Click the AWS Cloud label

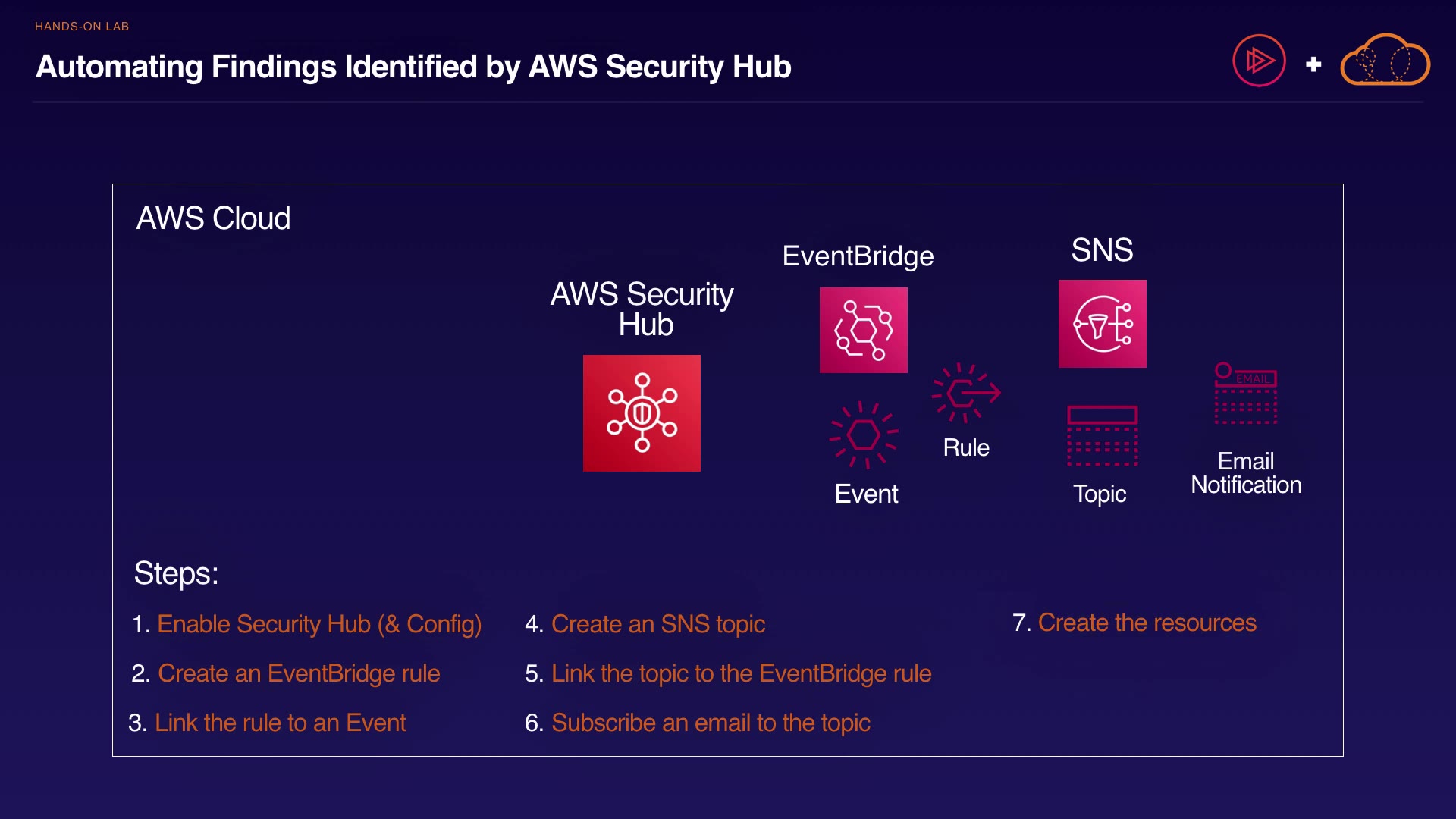tap(213, 218)
